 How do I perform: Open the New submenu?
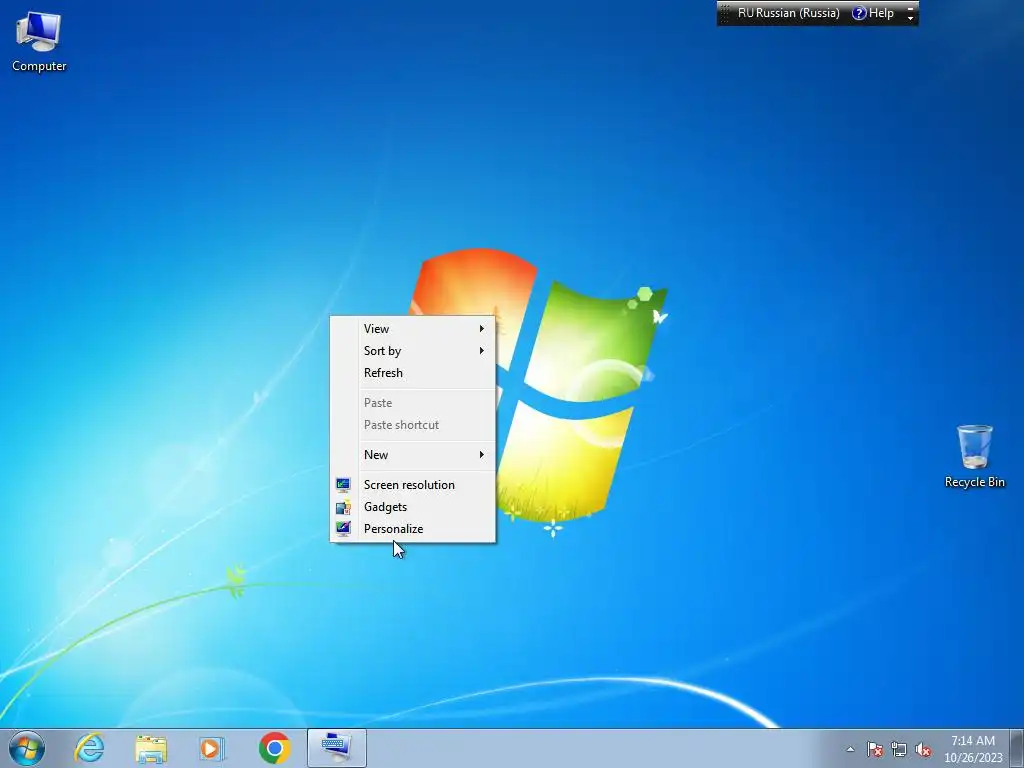(x=413, y=455)
